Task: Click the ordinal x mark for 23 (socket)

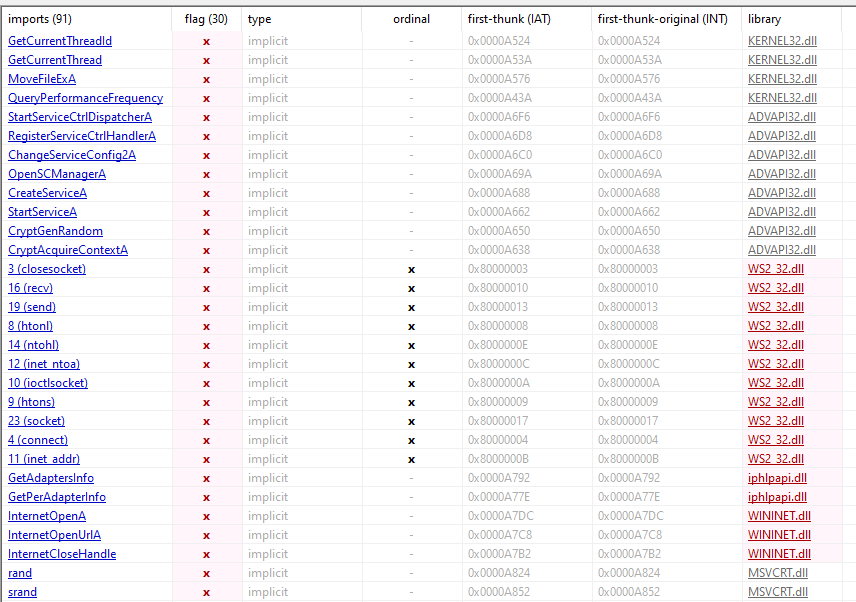Action: (x=411, y=421)
